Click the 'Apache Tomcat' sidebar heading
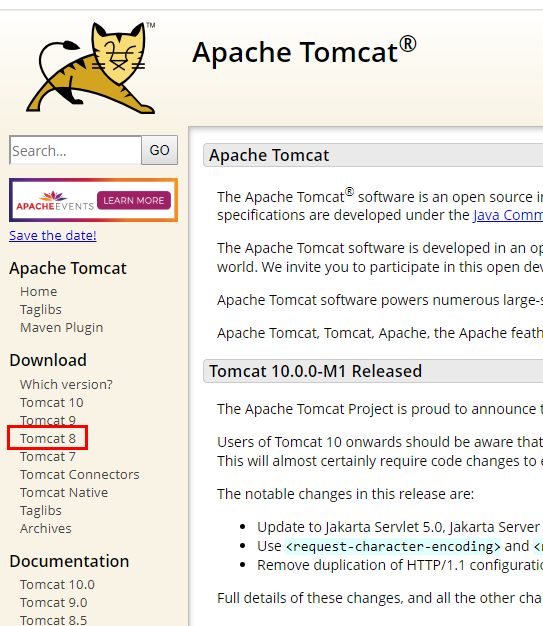This screenshot has width=543, height=626. click(x=68, y=268)
